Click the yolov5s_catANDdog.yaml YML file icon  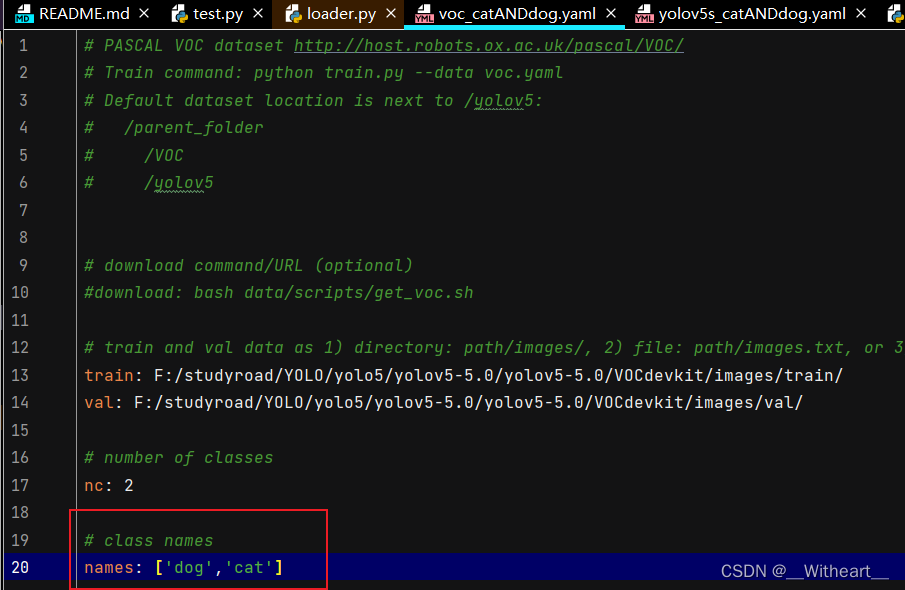tap(644, 14)
